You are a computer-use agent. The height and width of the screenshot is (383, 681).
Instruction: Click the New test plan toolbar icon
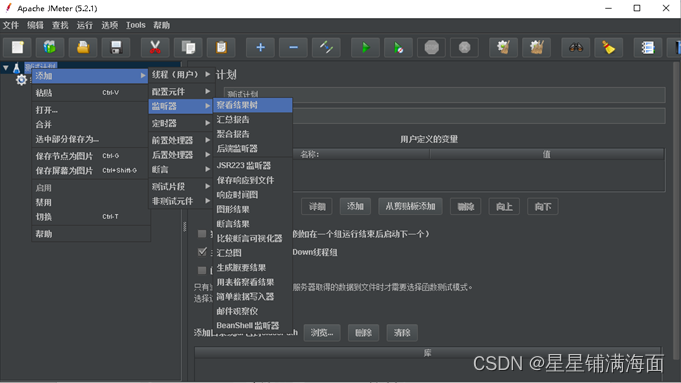[x=17, y=47]
